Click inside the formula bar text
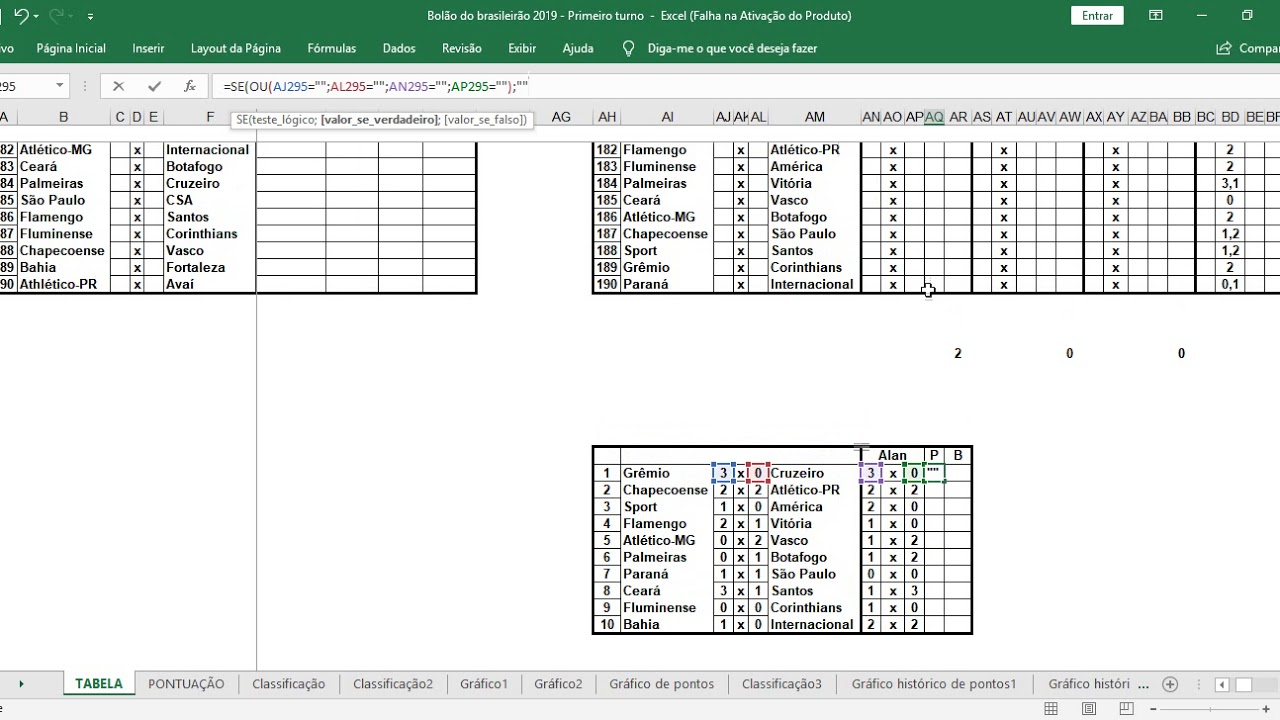 point(376,87)
